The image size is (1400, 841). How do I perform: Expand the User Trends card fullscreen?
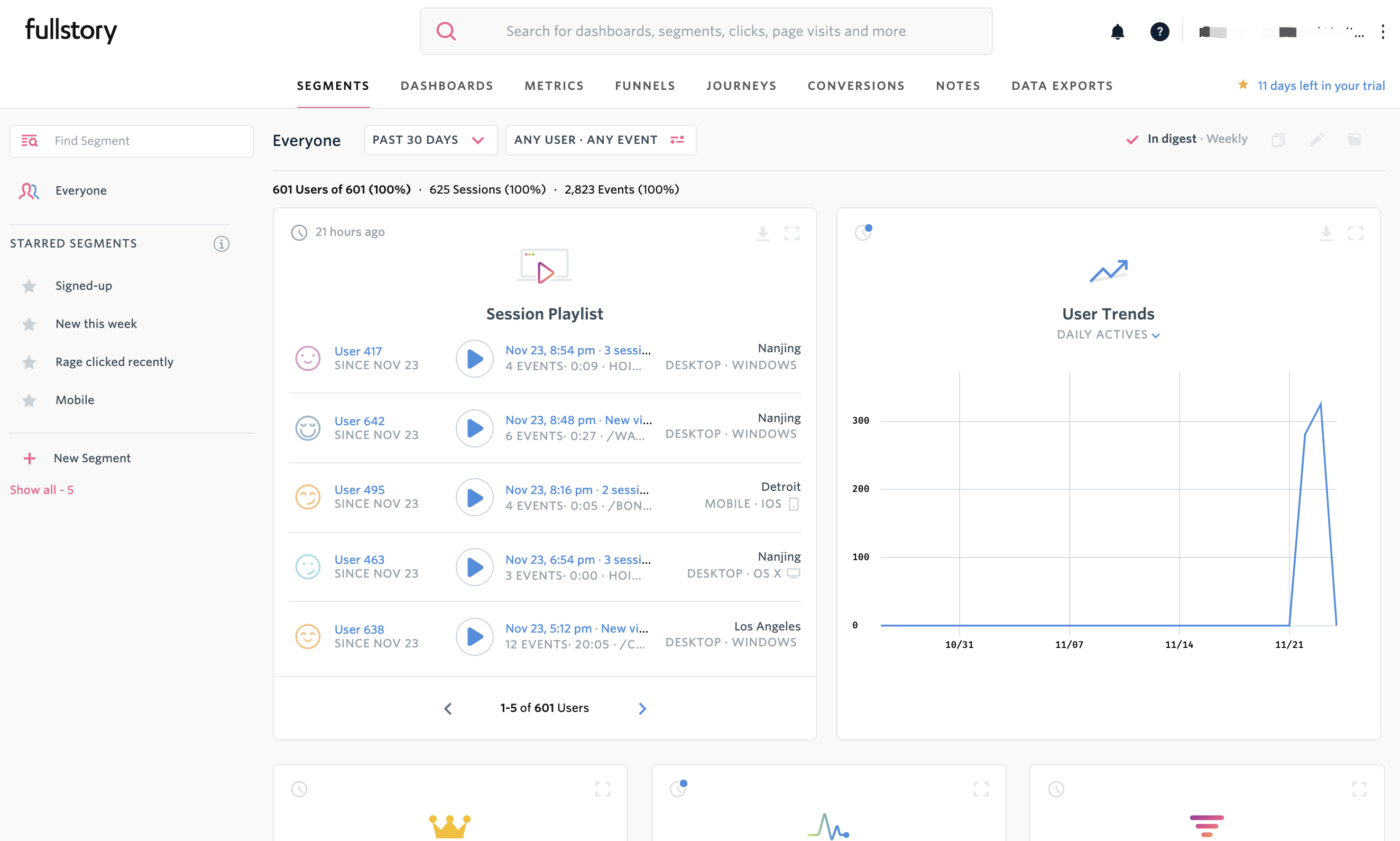[x=1355, y=233]
